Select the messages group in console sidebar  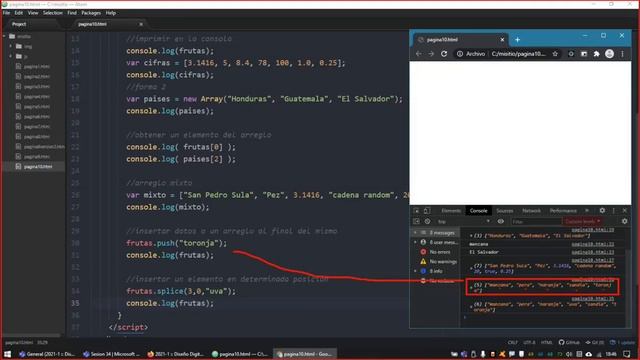(436, 233)
